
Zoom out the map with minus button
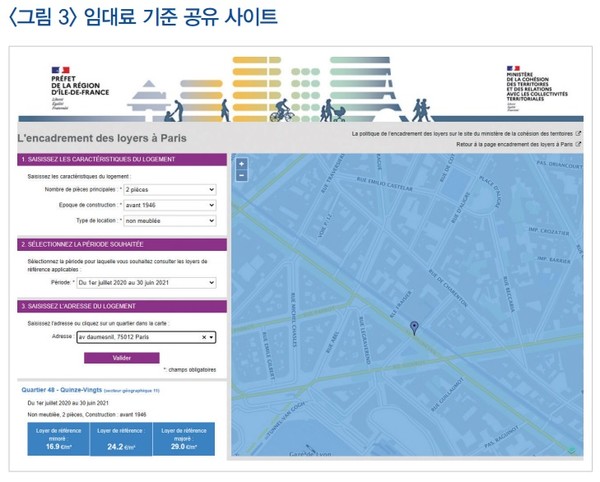241,175
